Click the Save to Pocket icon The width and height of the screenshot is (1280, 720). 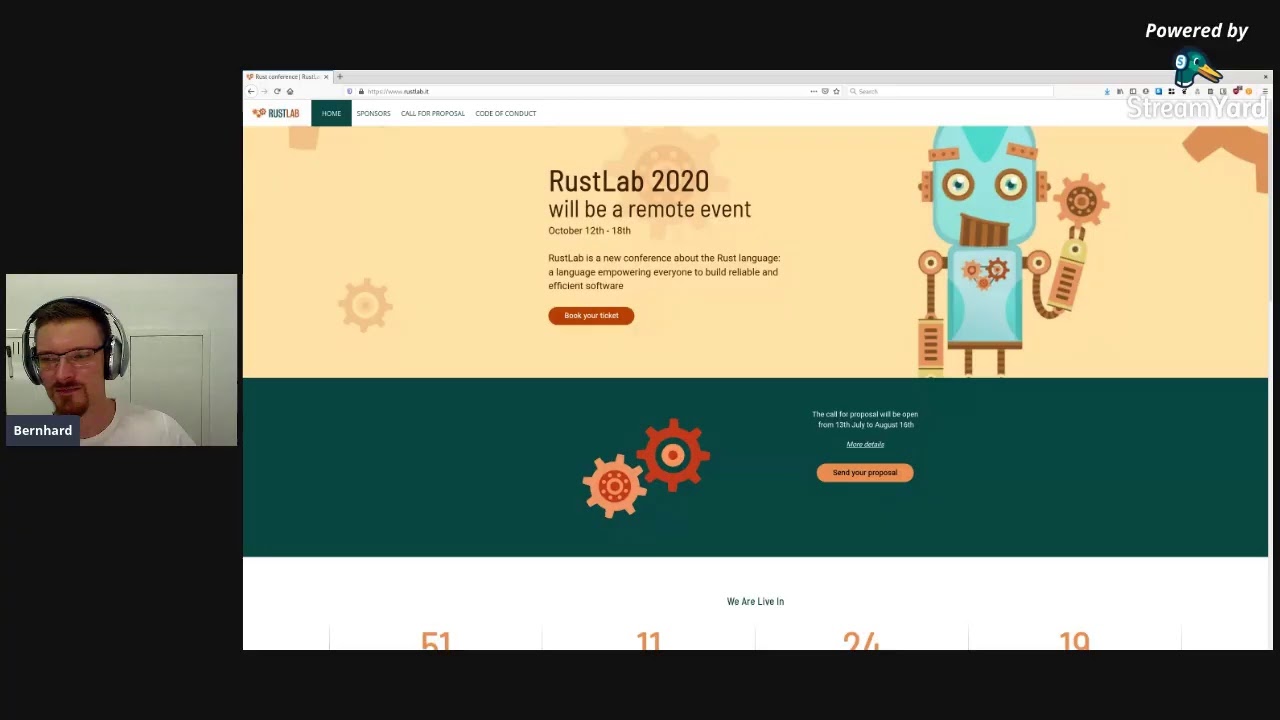tap(825, 91)
